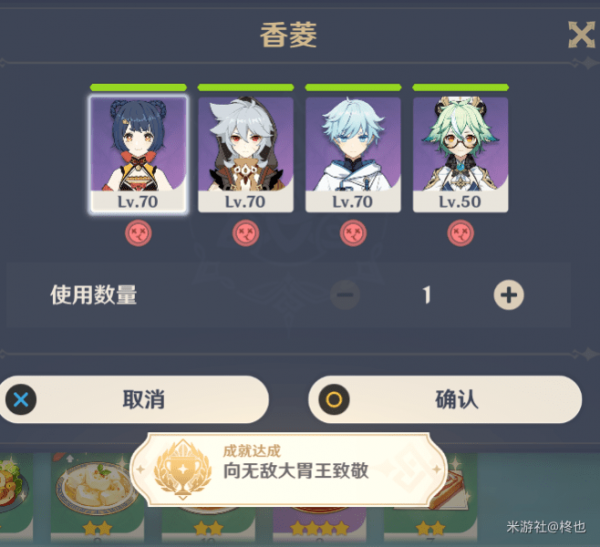Image resolution: width=600 pixels, height=547 pixels.
Task: Click Sucrose's green HP bar
Action: [460, 87]
